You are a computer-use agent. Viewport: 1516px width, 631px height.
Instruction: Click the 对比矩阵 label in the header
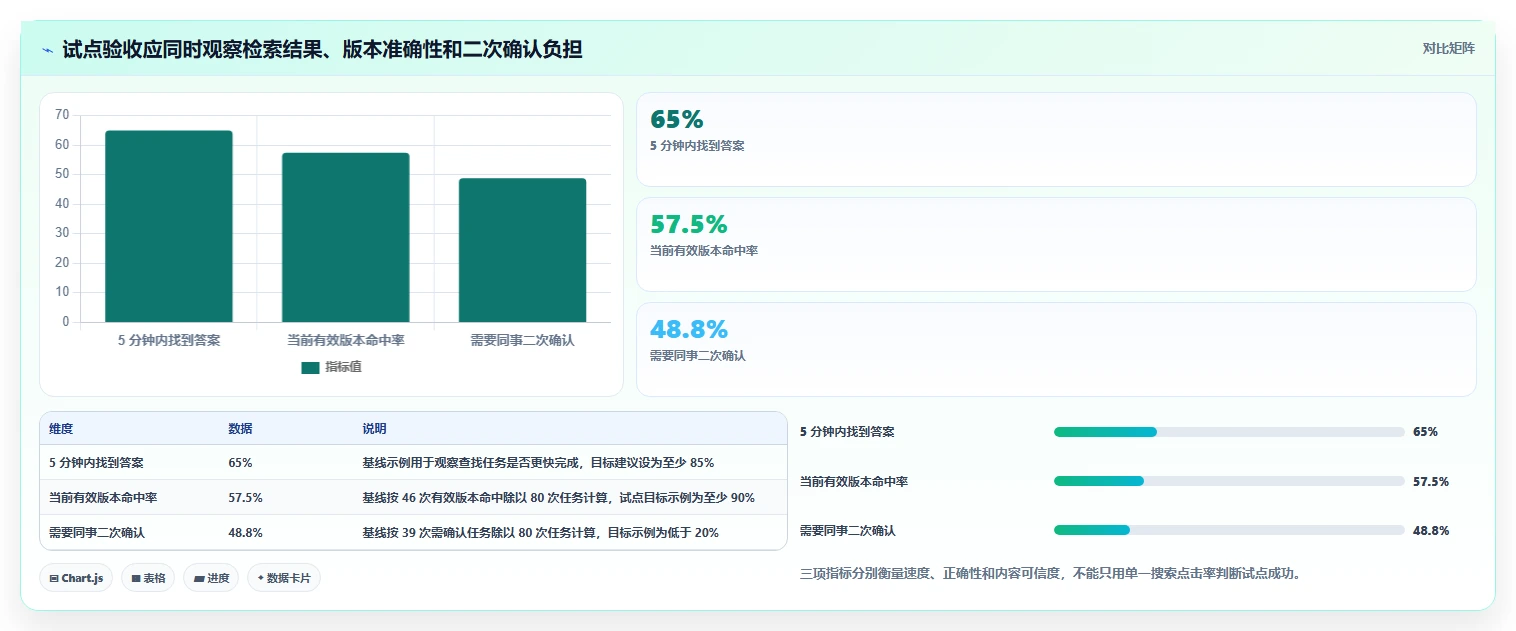[x=1448, y=48]
